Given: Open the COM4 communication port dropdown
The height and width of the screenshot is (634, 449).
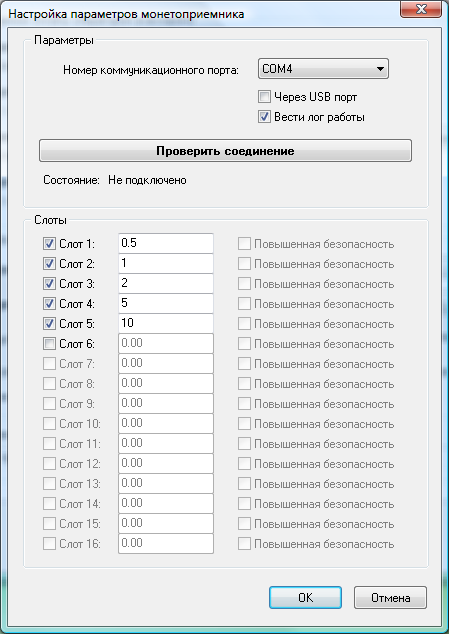Looking at the screenshot, I should pos(323,69).
